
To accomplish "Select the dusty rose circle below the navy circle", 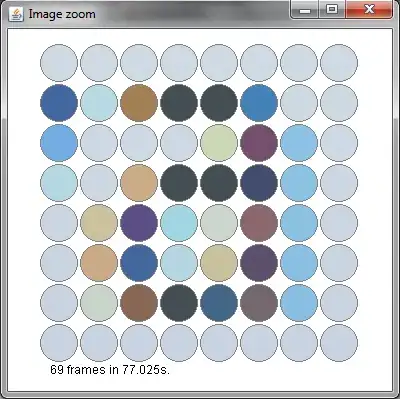I will pos(259,223).
